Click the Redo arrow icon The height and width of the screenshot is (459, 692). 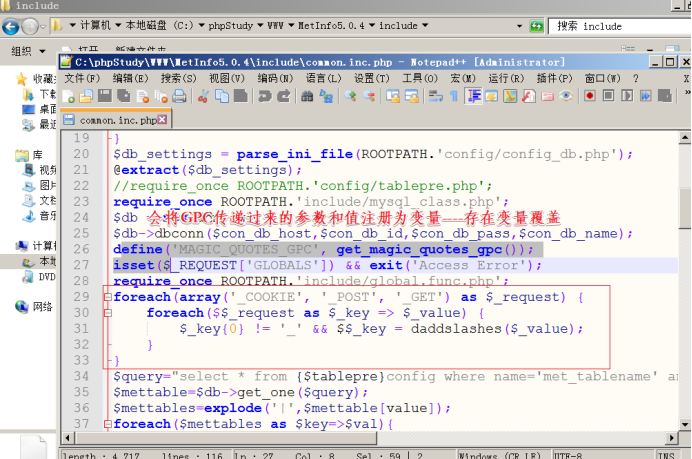point(284,96)
